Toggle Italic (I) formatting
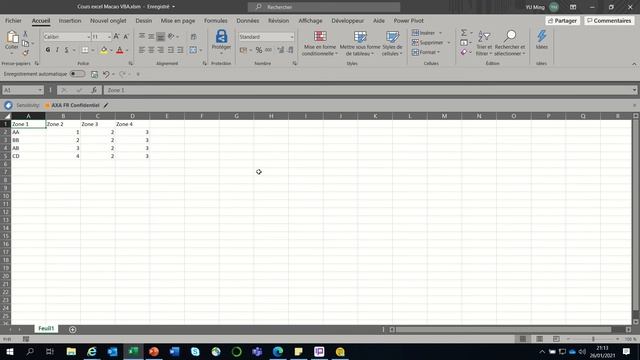 click(x=57, y=50)
